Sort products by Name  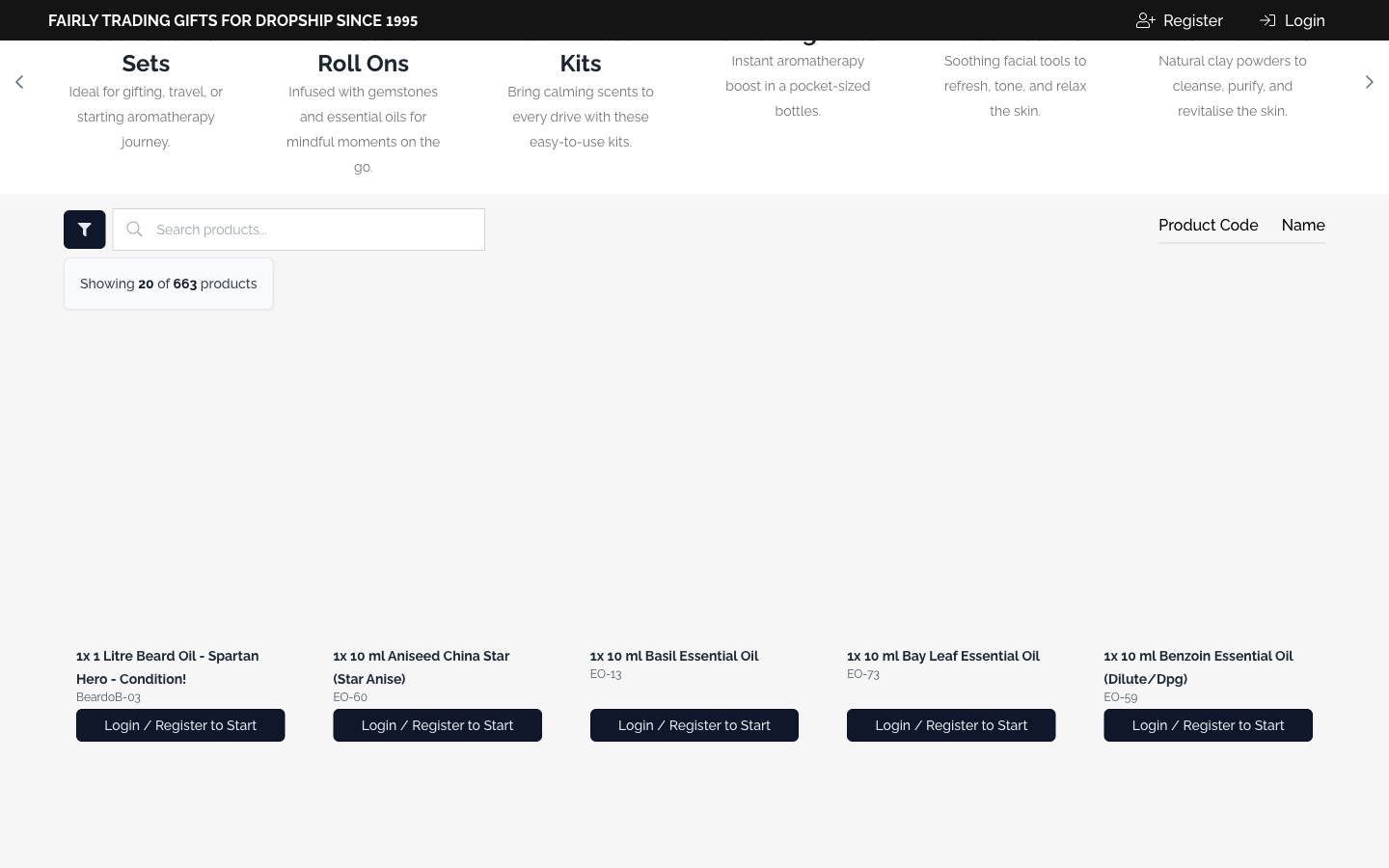(1302, 225)
